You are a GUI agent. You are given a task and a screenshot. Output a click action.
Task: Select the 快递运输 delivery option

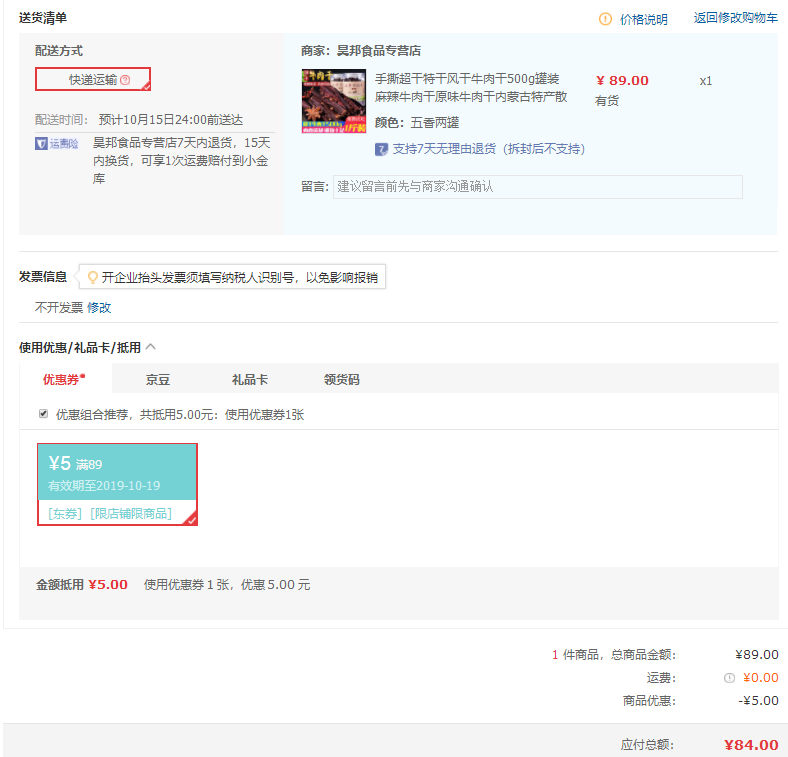(93, 79)
